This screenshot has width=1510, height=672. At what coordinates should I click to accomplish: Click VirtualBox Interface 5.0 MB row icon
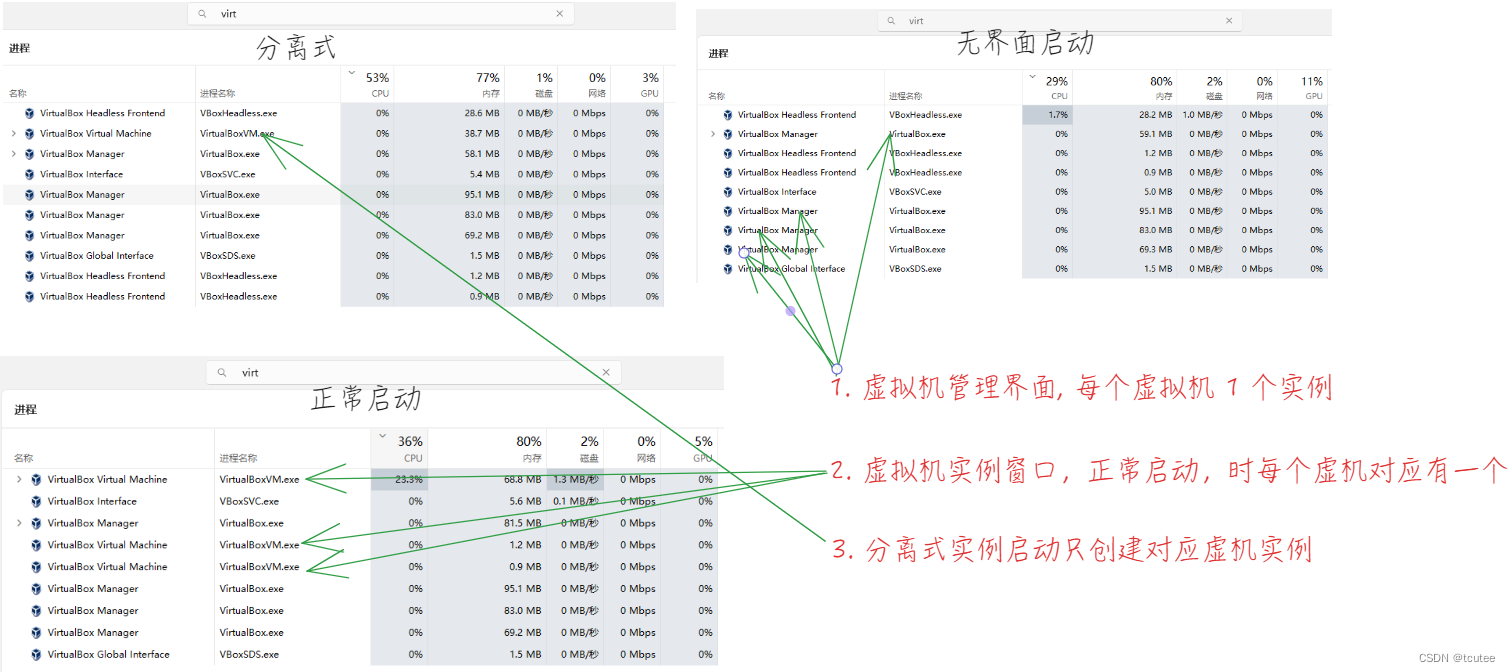coord(728,192)
